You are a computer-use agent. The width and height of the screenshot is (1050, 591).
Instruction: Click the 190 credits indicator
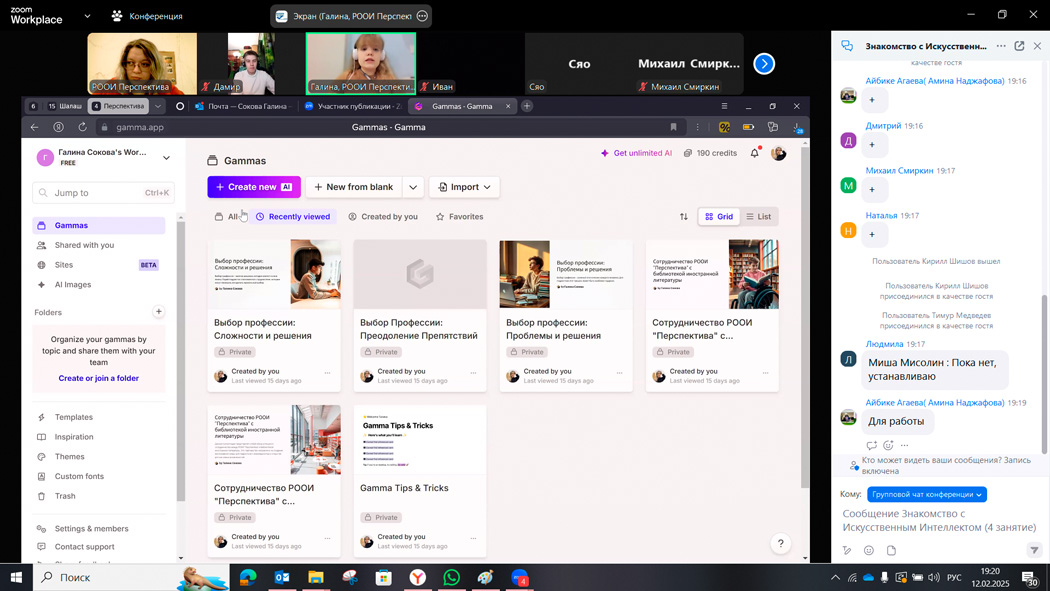pyautogui.click(x=710, y=153)
